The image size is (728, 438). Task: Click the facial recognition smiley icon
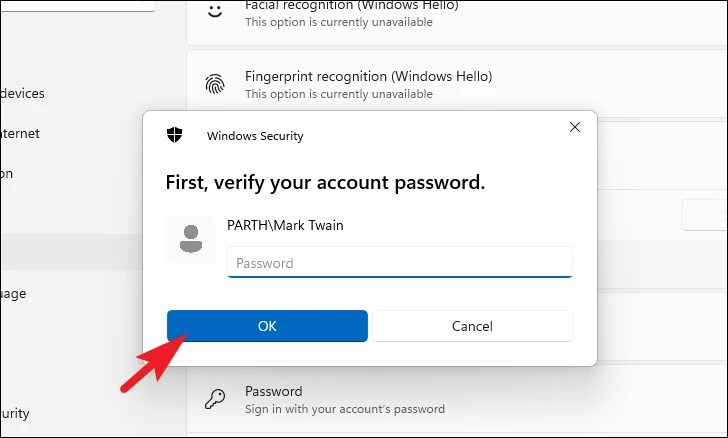point(215,11)
